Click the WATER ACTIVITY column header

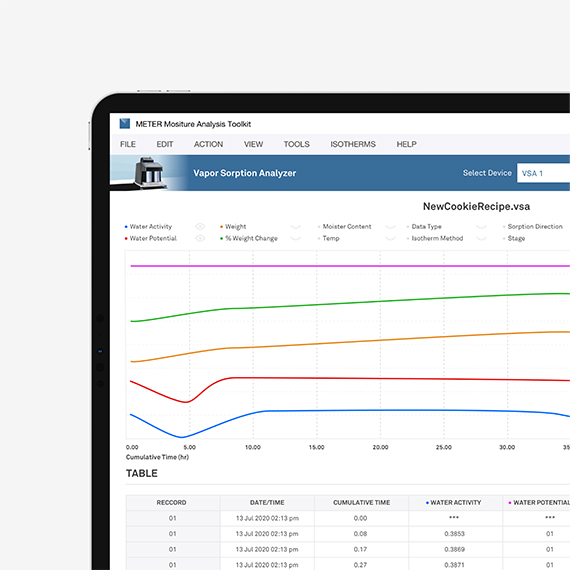pos(455,502)
